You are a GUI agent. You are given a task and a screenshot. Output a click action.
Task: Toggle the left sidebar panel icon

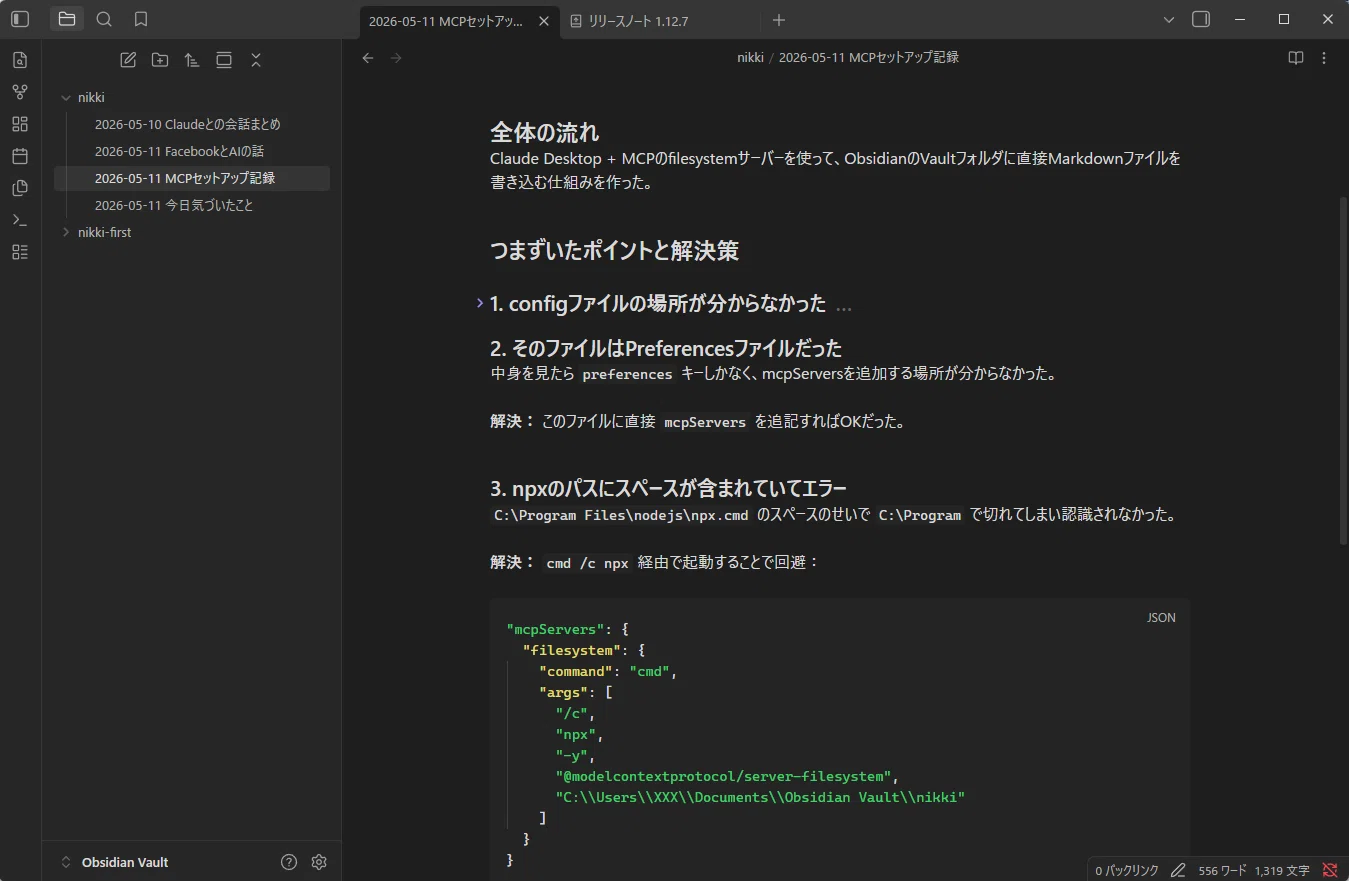click(x=20, y=19)
